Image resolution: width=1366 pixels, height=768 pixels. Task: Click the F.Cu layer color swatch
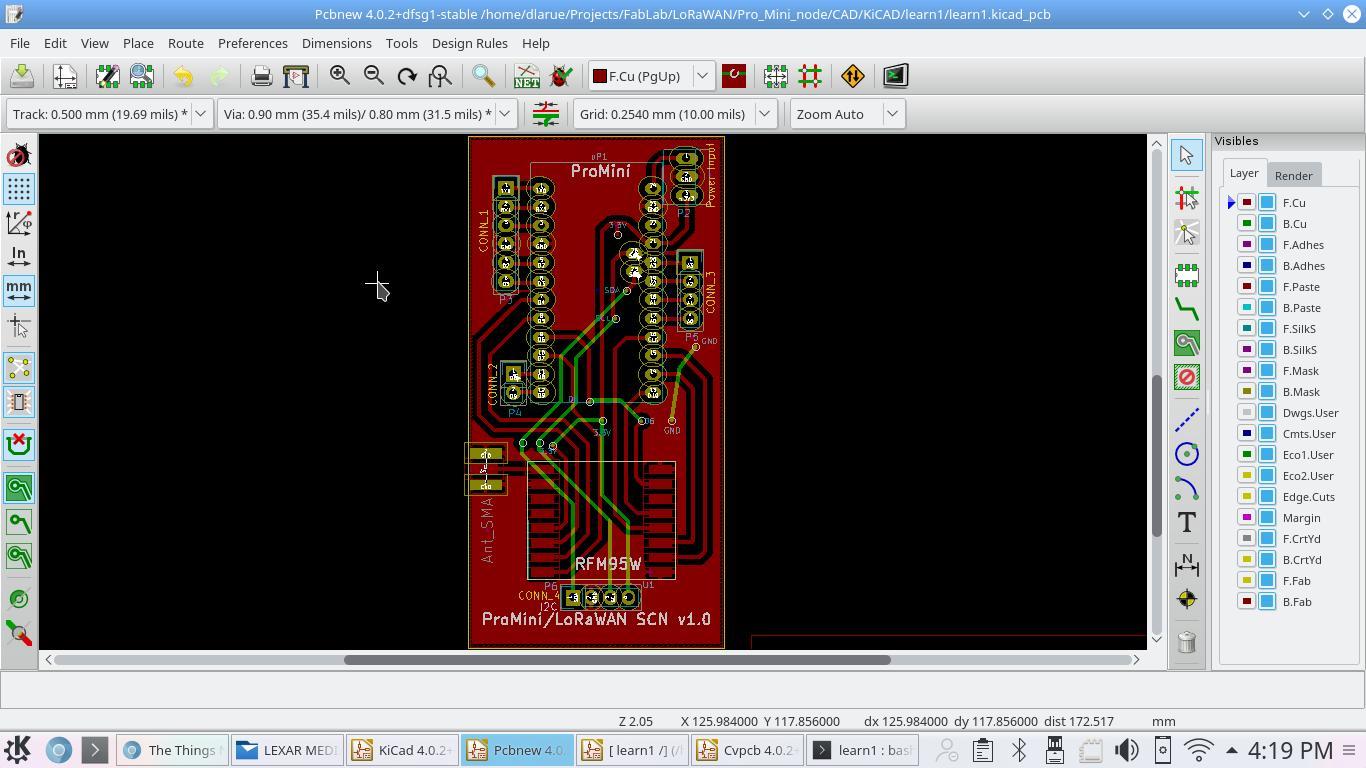[x=1247, y=202]
